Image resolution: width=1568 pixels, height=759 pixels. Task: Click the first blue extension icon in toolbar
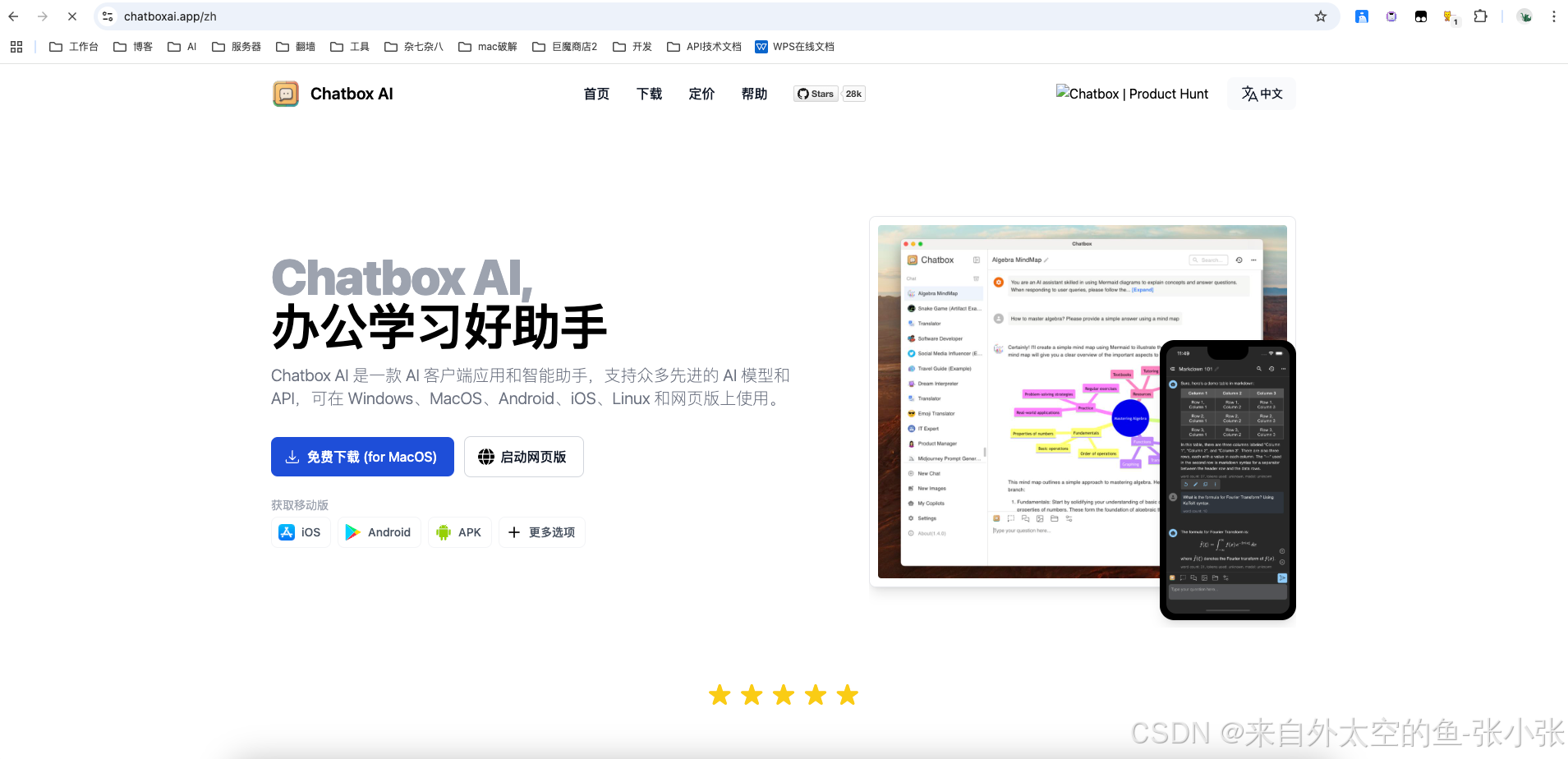1362,16
